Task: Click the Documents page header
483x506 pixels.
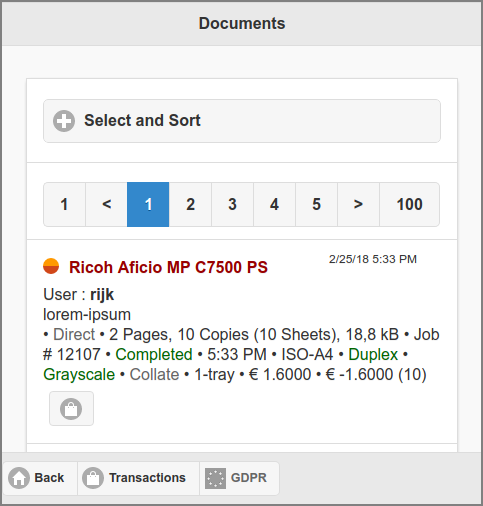Action: pos(242,23)
